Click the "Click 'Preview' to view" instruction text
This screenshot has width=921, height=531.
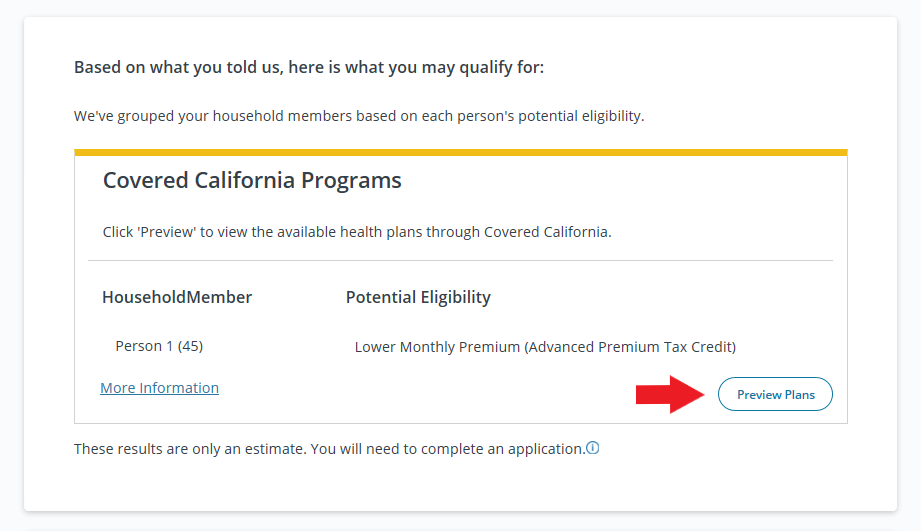[357, 232]
